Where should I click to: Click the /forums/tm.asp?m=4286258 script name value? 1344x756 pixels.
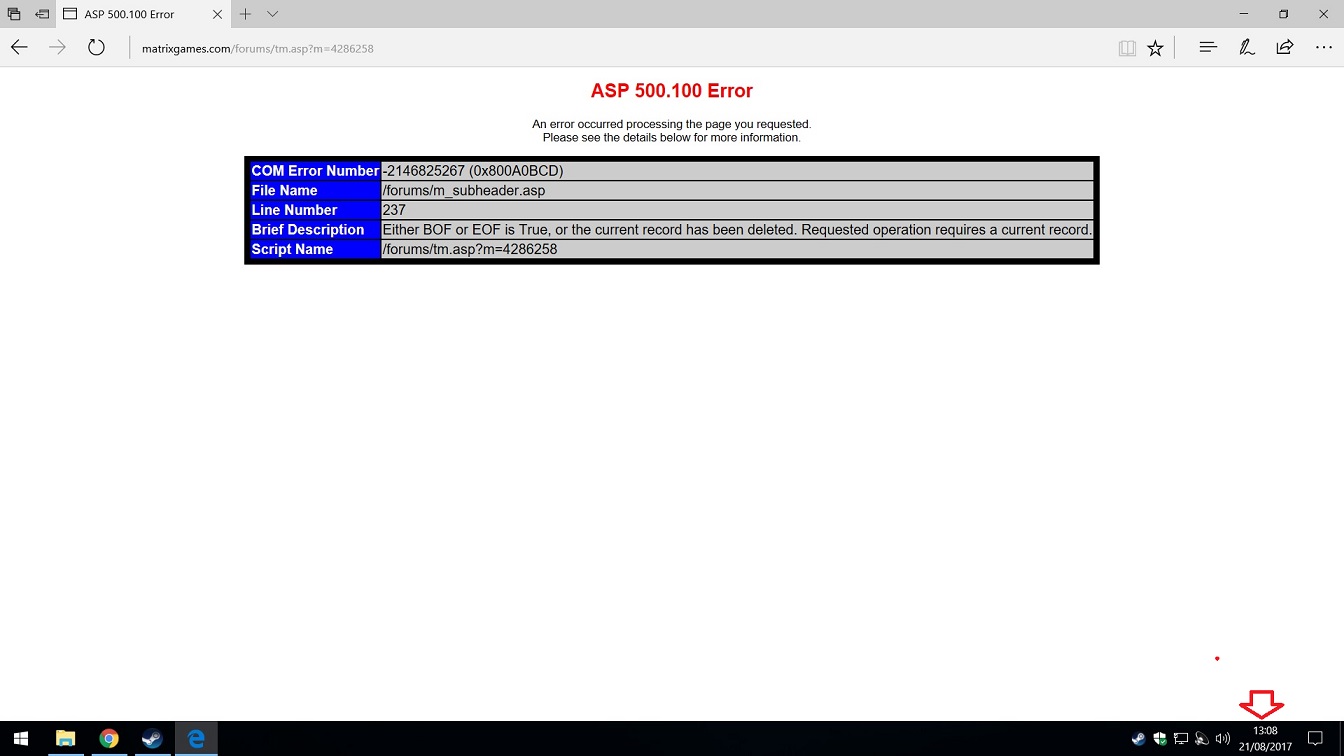tap(470, 249)
